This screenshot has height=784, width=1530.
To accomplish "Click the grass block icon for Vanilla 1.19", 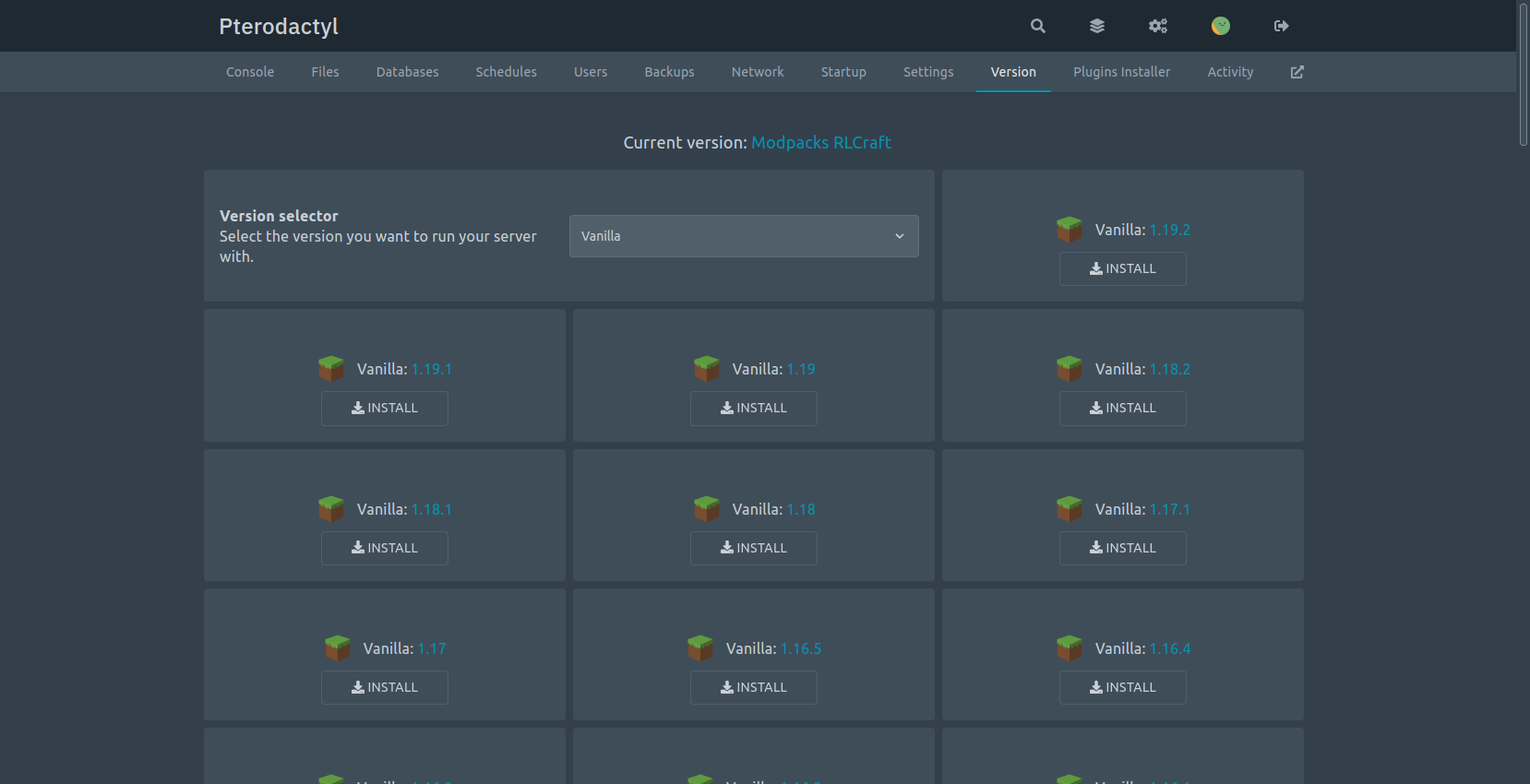I will click(707, 369).
